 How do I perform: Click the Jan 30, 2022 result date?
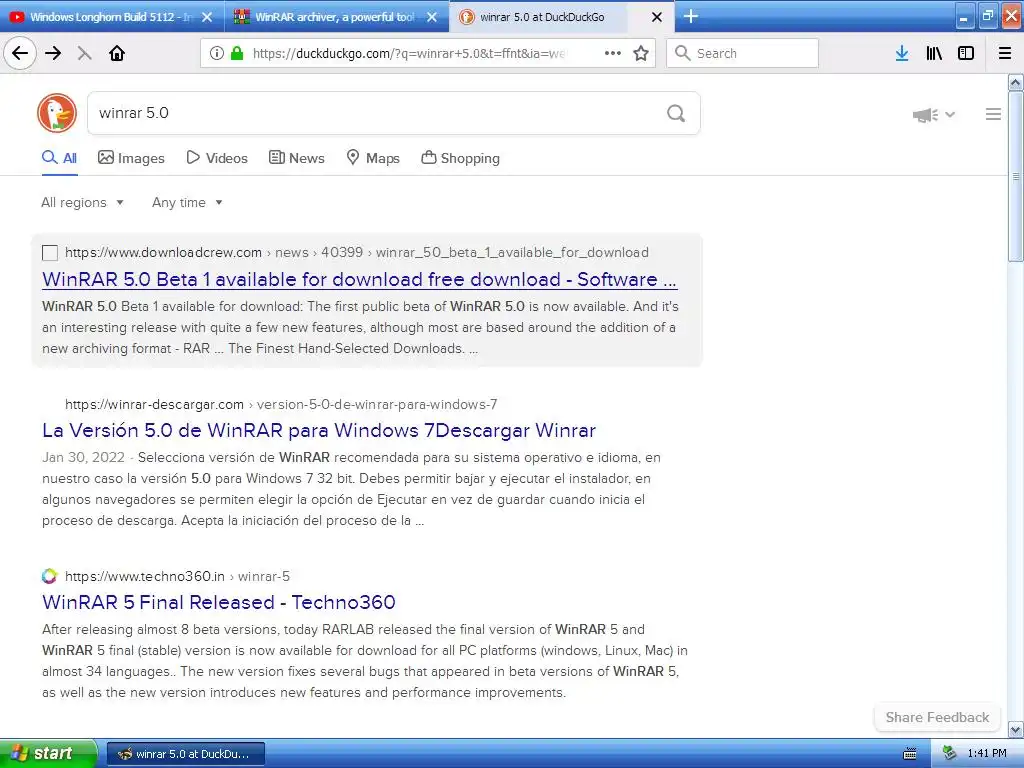tap(83, 457)
